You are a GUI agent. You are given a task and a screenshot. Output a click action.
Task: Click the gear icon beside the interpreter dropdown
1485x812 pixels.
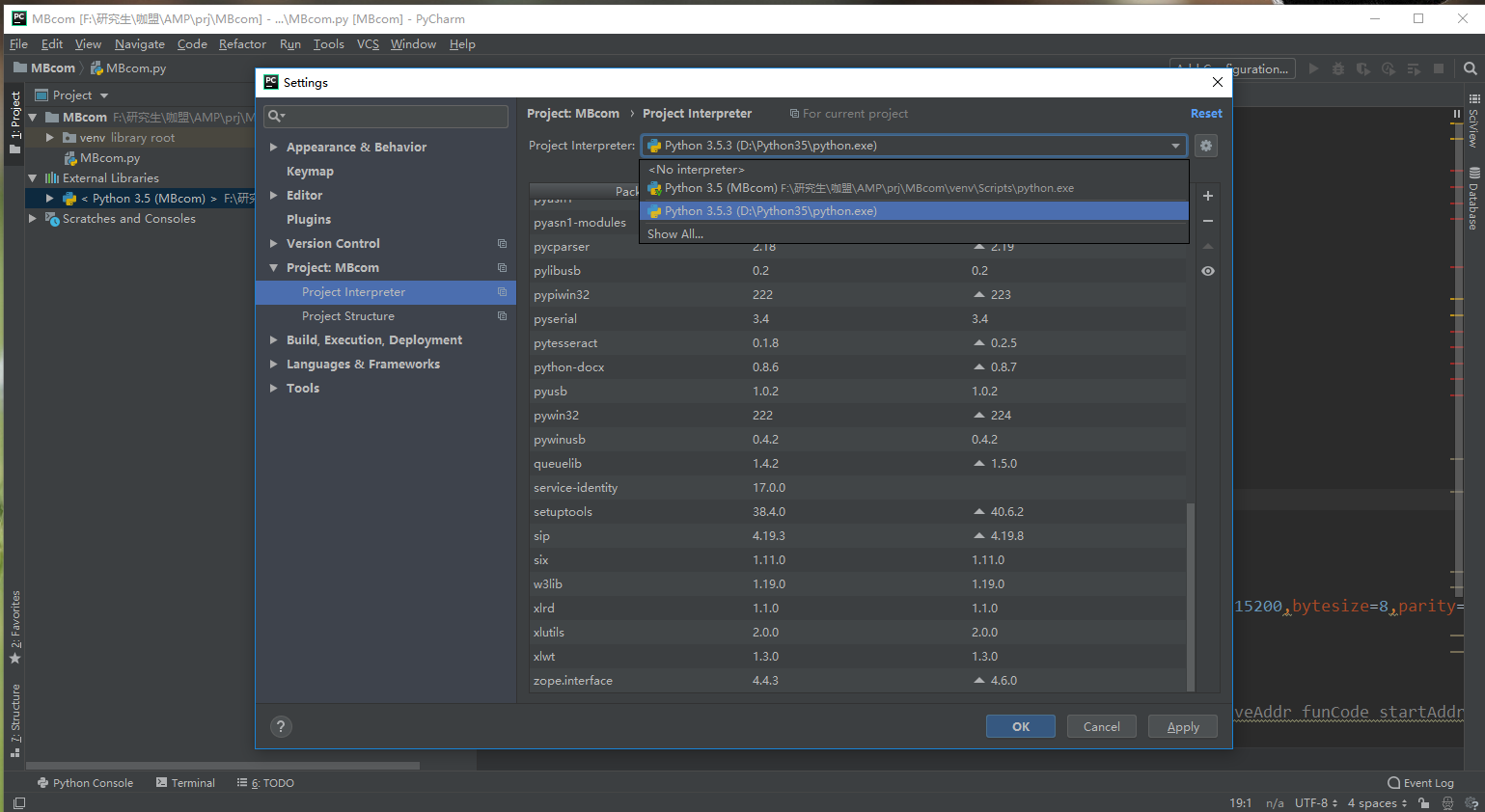[1205, 146]
